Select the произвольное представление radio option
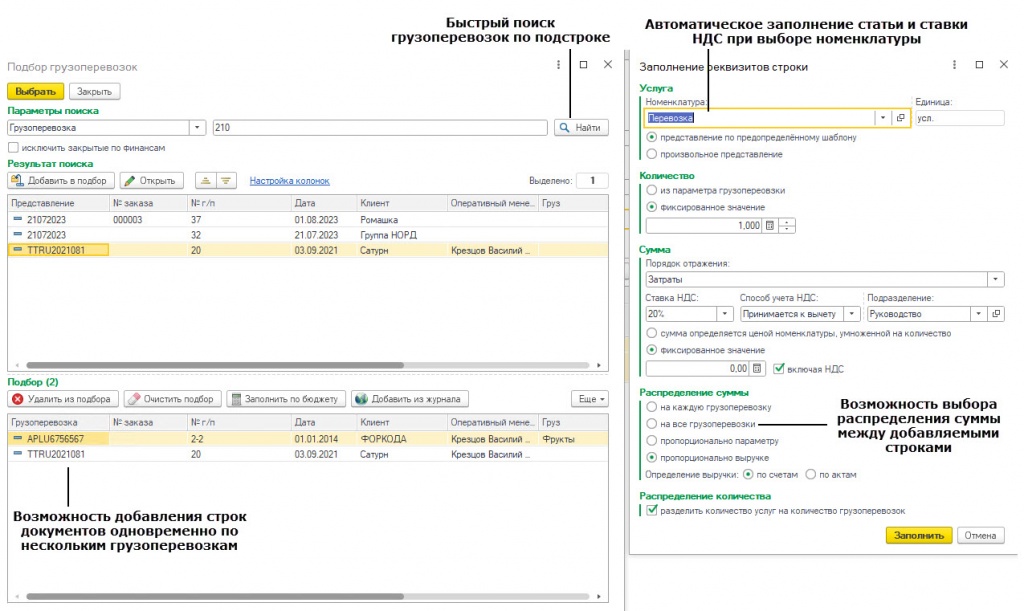Image resolution: width=1024 pixels, height=611 pixels. click(x=651, y=154)
